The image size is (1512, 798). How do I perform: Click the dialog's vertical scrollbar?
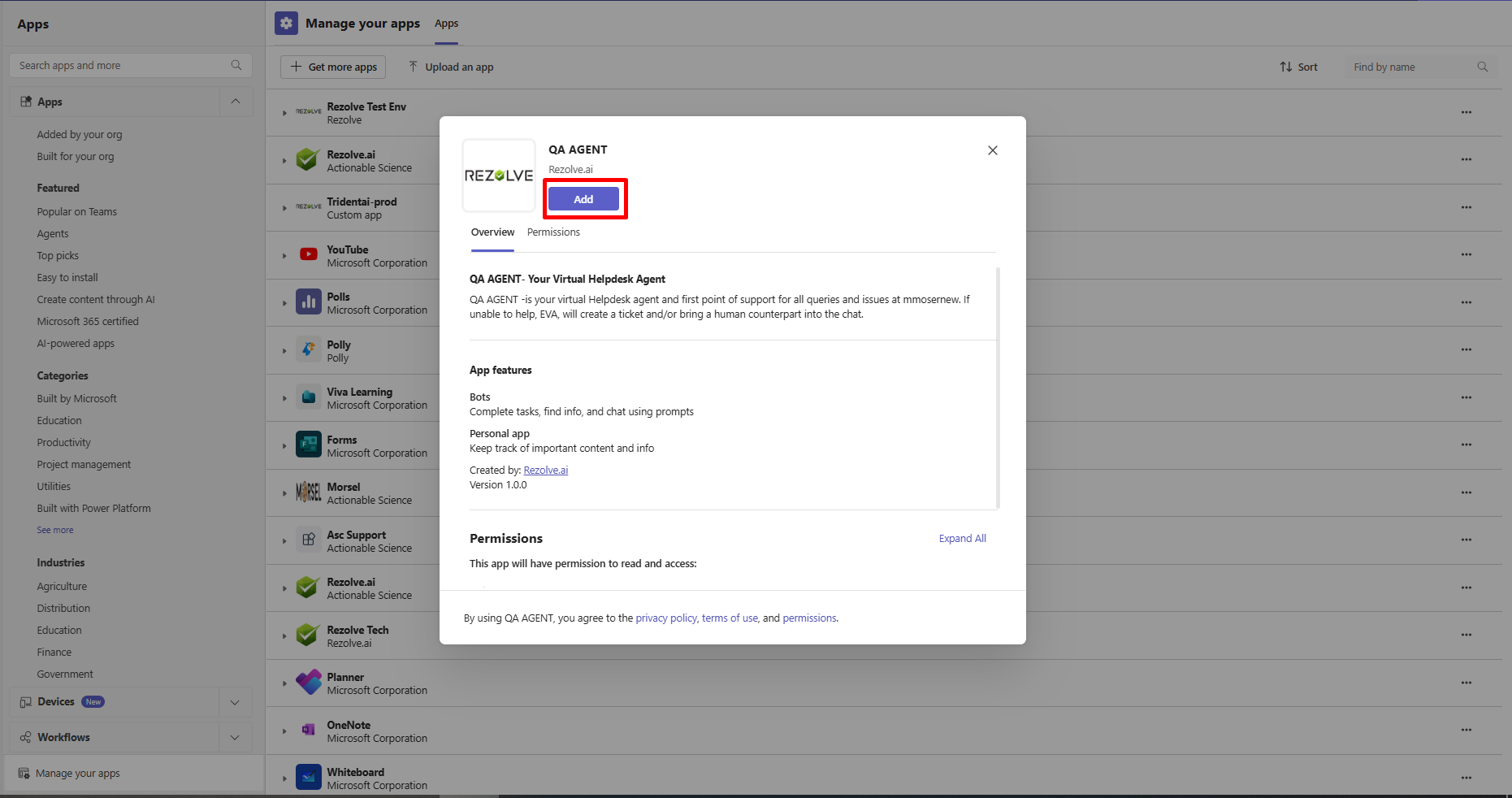coord(998,388)
